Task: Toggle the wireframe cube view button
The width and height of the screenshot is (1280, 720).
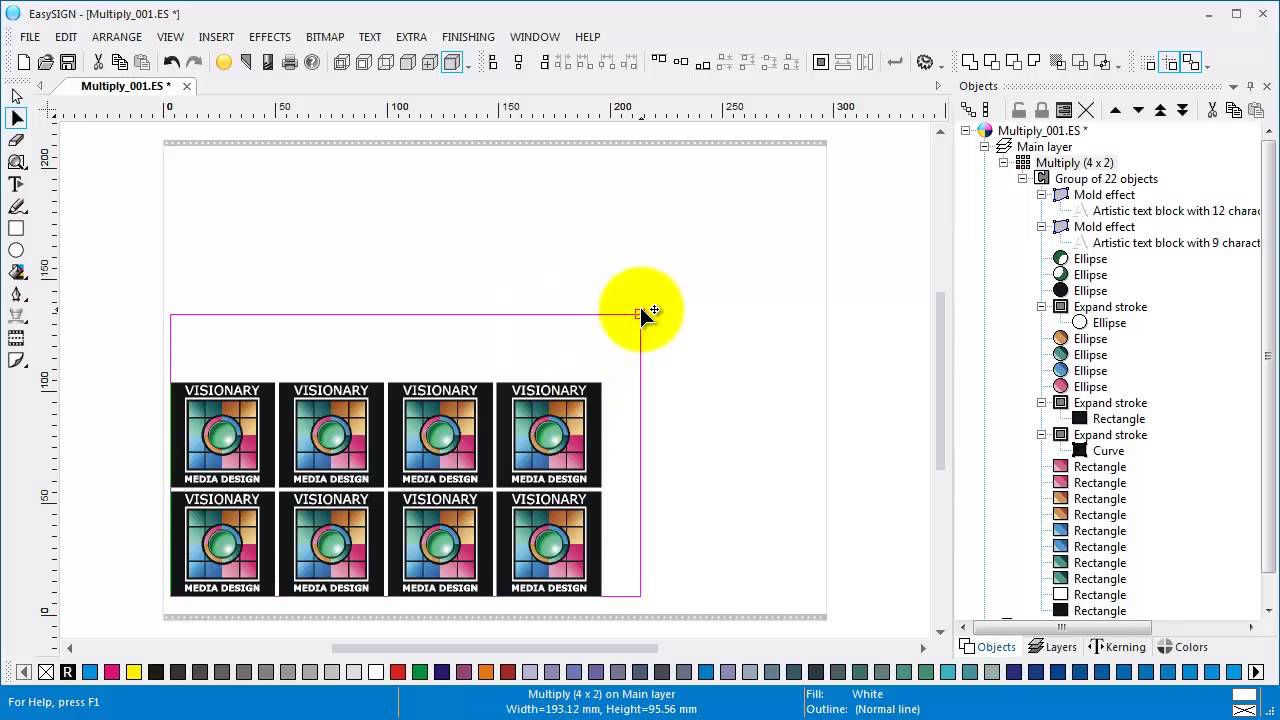Action: pyautogui.click(x=342, y=62)
